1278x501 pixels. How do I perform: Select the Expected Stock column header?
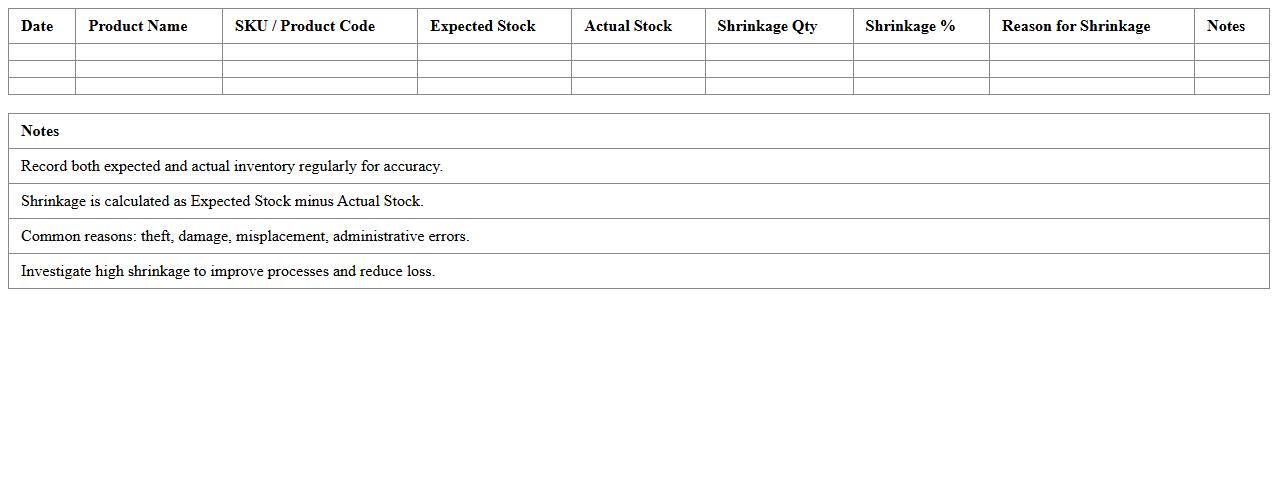click(x=483, y=26)
